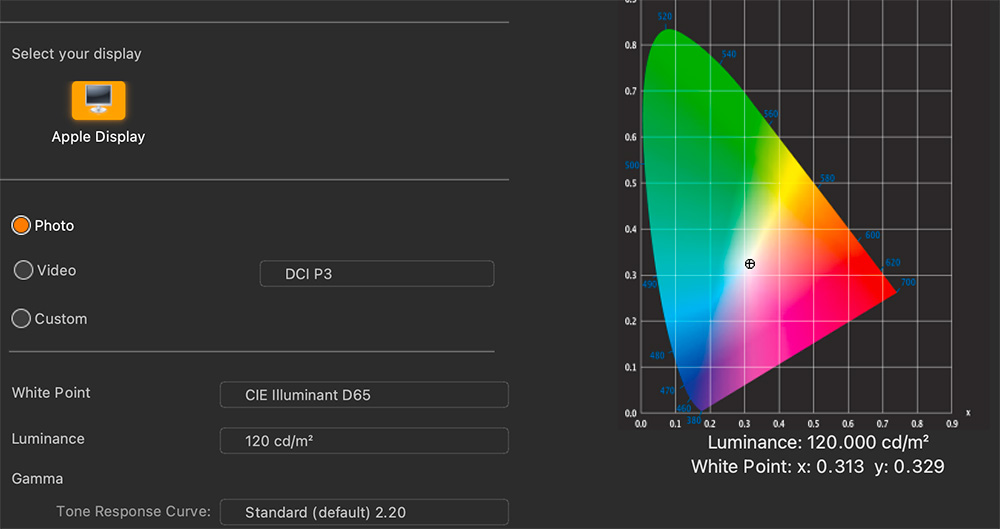Screen dimensions: 1000x529
Task: Switch to the Custom radio option
Action: click(21, 319)
